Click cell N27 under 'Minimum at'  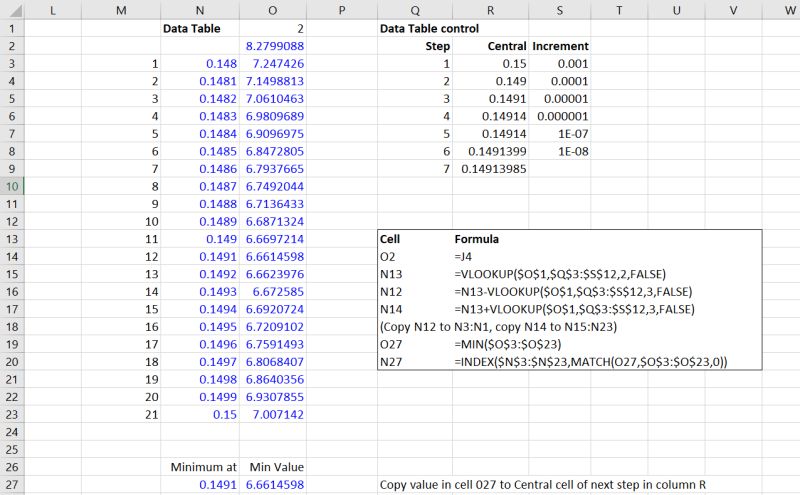coord(200,485)
